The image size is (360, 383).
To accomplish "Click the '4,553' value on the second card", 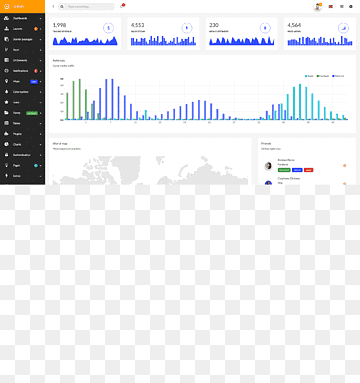I will click(x=138, y=25).
